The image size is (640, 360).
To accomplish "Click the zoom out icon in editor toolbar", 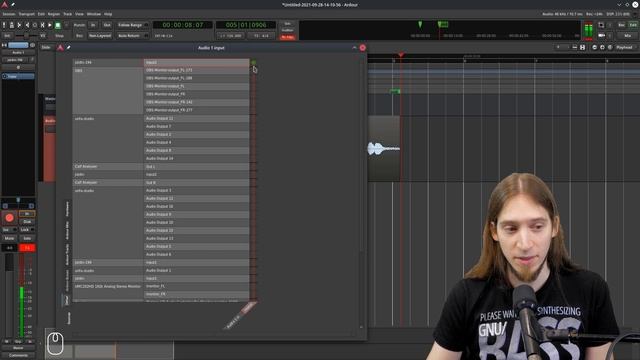I will pyautogui.click(x=594, y=47).
